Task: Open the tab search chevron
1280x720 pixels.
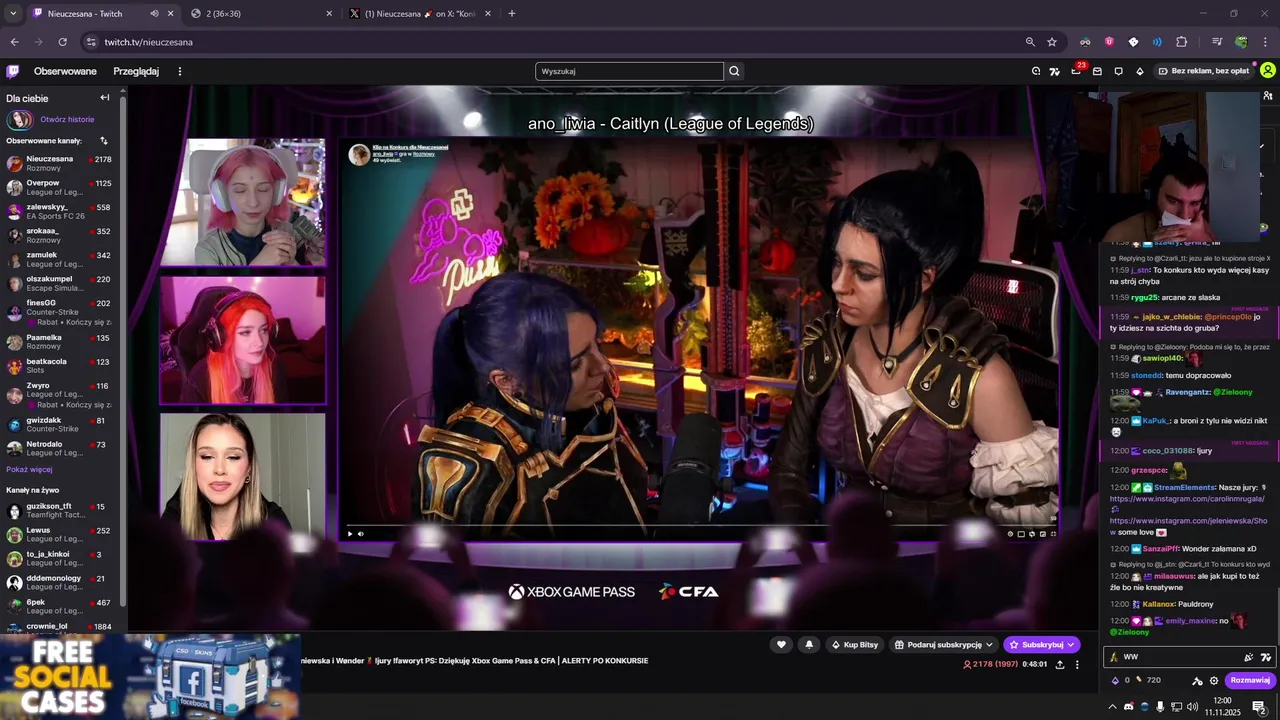Action: pos(13,14)
